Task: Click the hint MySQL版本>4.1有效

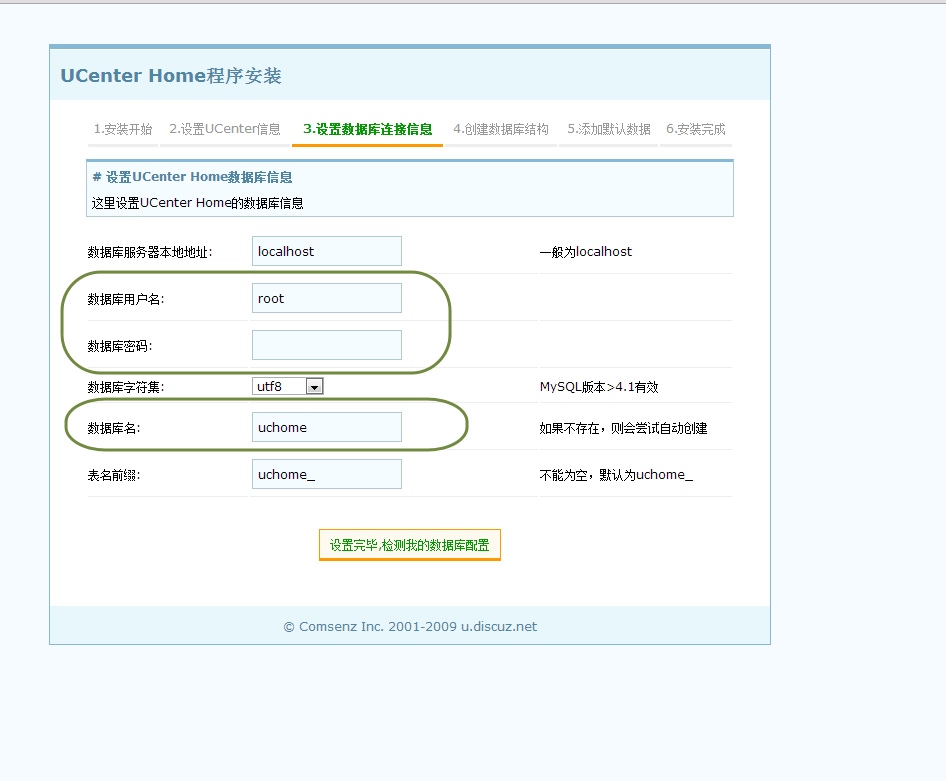Action: click(x=599, y=387)
